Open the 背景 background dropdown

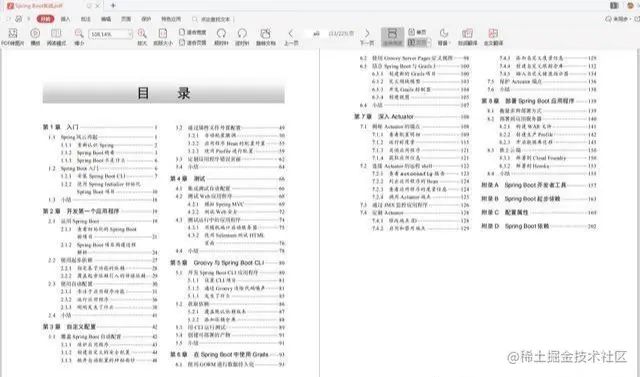click(444, 37)
